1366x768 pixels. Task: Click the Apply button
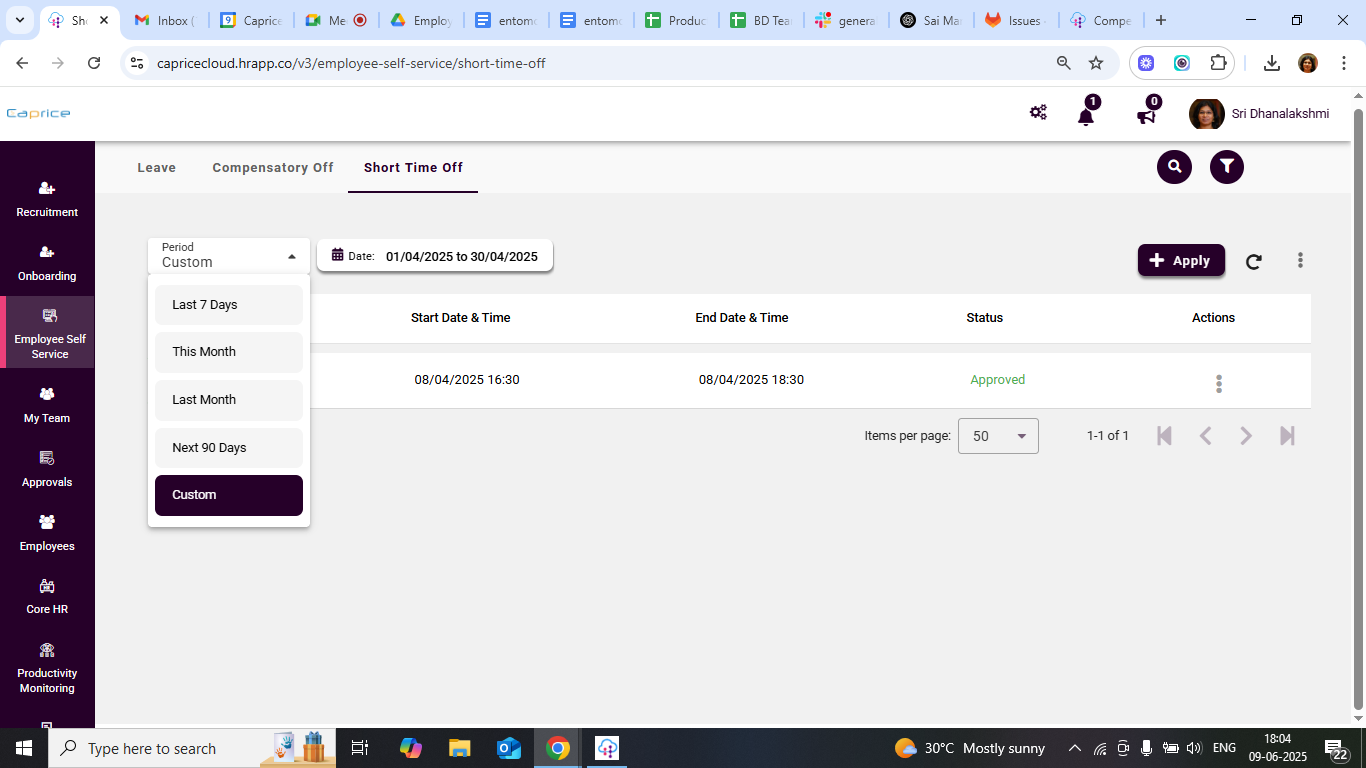(1181, 260)
